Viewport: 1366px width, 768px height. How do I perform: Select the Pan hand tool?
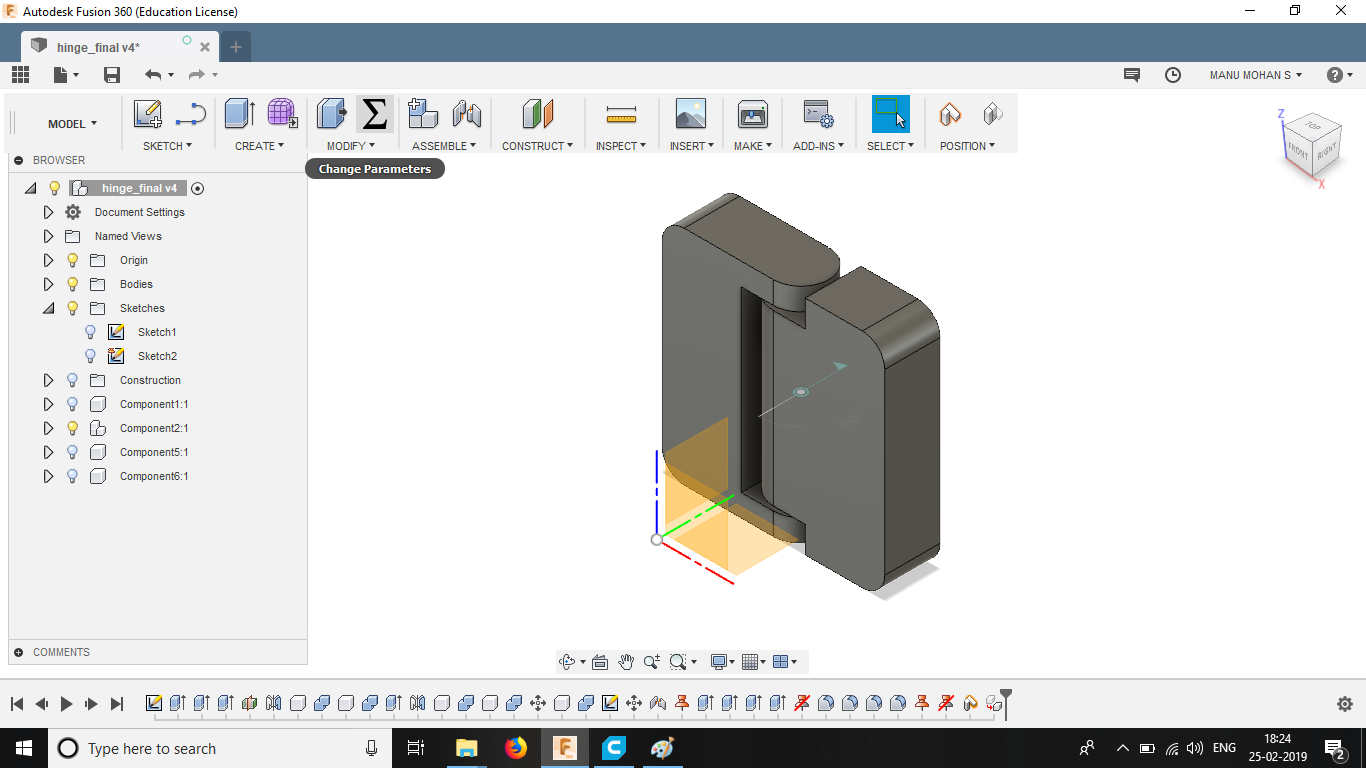pyautogui.click(x=626, y=662)
